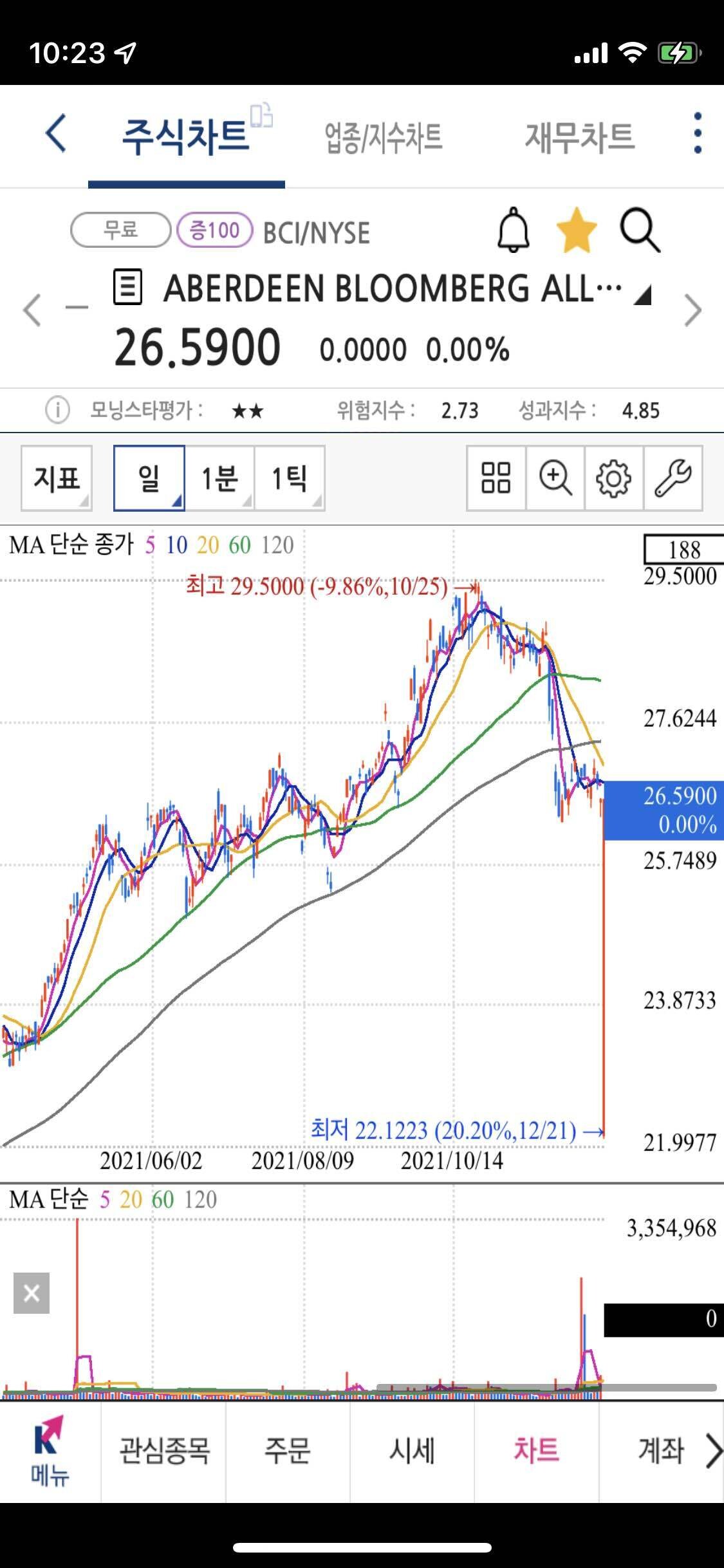Tap the 10:23 clock in status bar
The image size is (724, 1568).
66,53
